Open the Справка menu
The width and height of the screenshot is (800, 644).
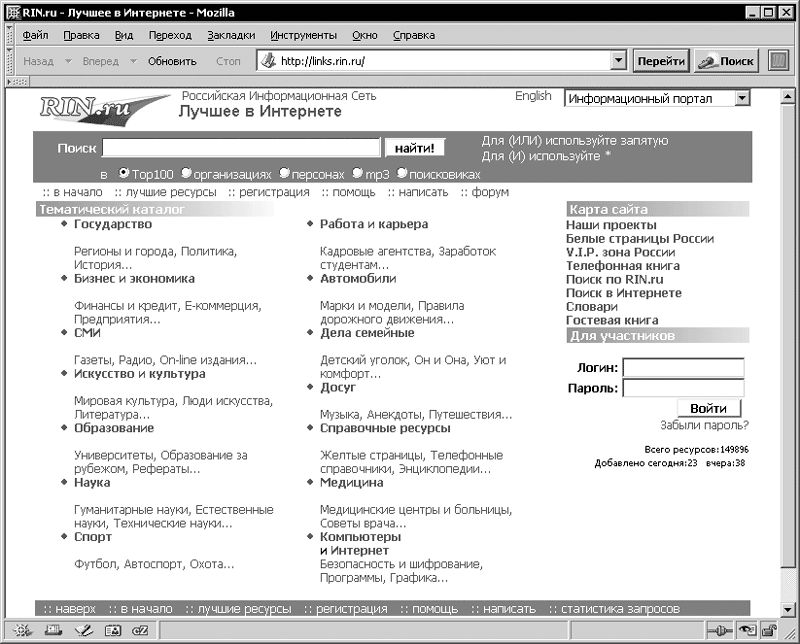[414, 35]
